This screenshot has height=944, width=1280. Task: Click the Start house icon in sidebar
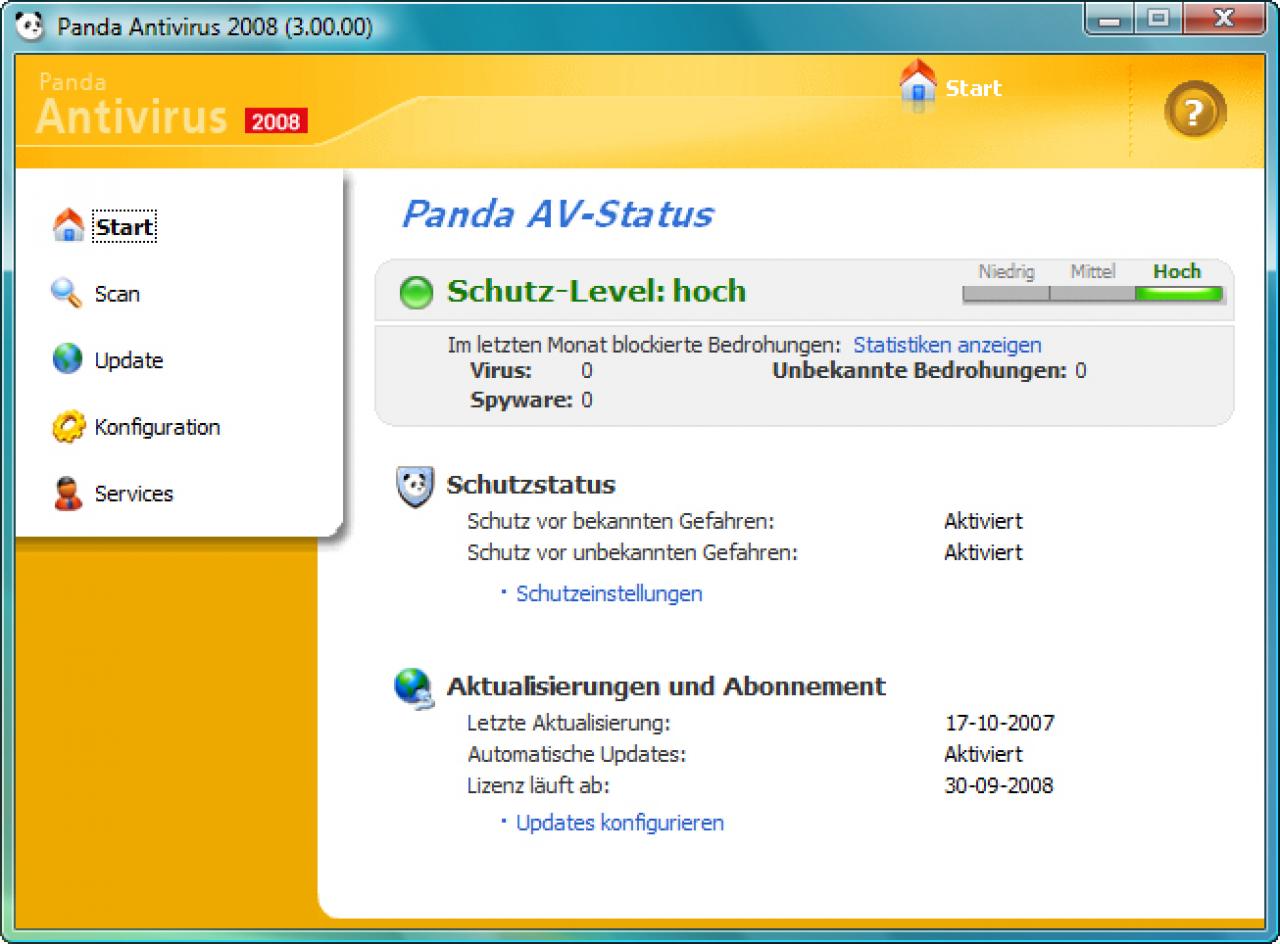[x=68, y=226]
